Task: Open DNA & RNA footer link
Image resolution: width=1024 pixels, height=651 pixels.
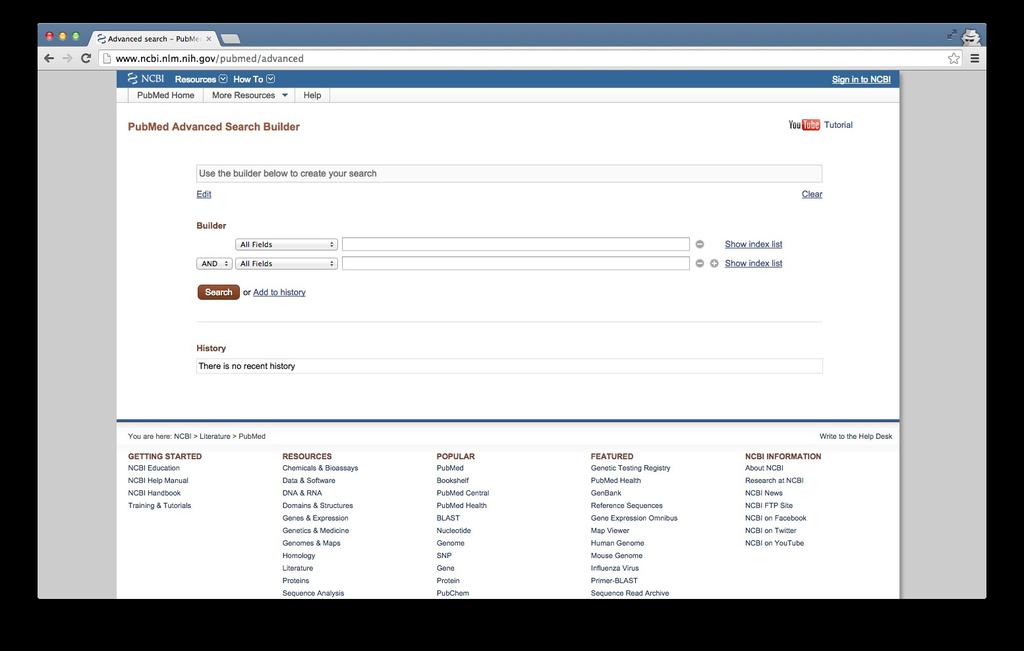Action: point(302,493)
